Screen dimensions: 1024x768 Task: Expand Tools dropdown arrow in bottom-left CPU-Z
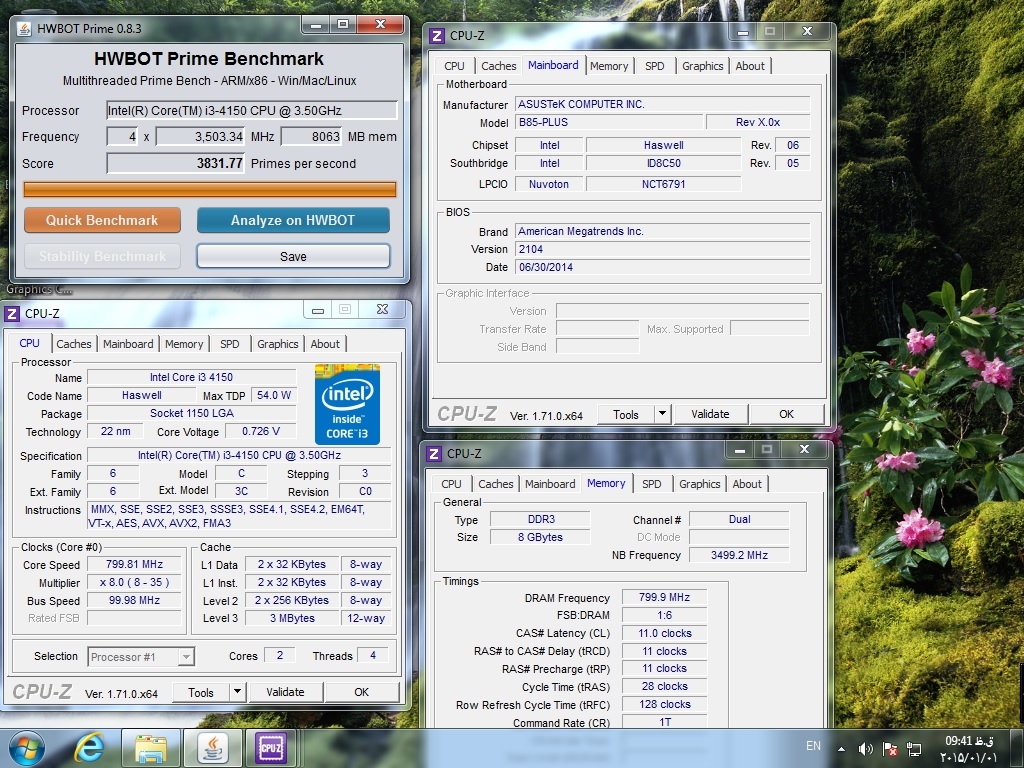(x=238, y=692)
